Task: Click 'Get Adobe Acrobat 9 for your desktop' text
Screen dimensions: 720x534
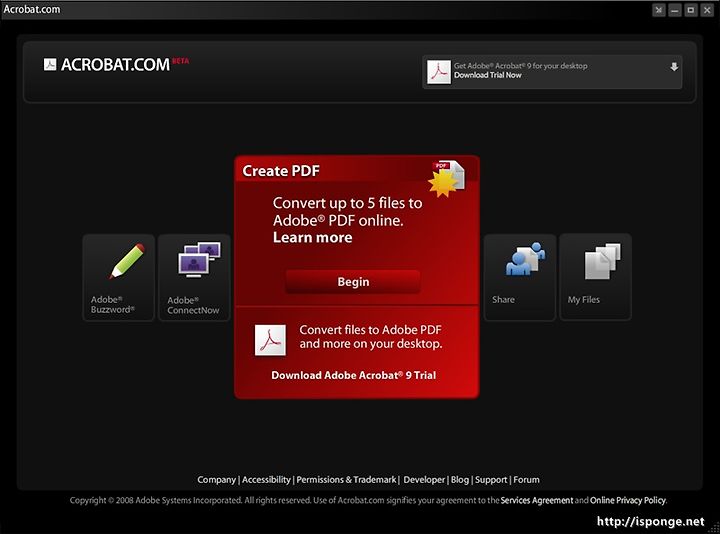Action: (x=521, y=66)
